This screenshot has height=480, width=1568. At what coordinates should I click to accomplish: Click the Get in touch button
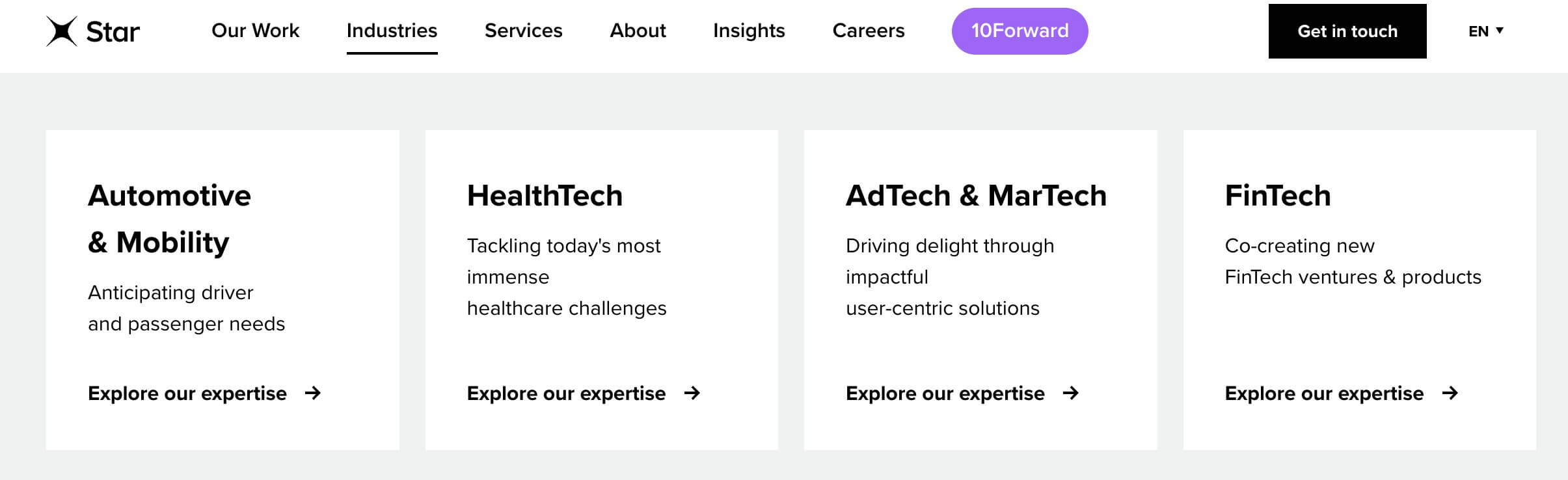pyautogui.click(x=1347, y=31)
